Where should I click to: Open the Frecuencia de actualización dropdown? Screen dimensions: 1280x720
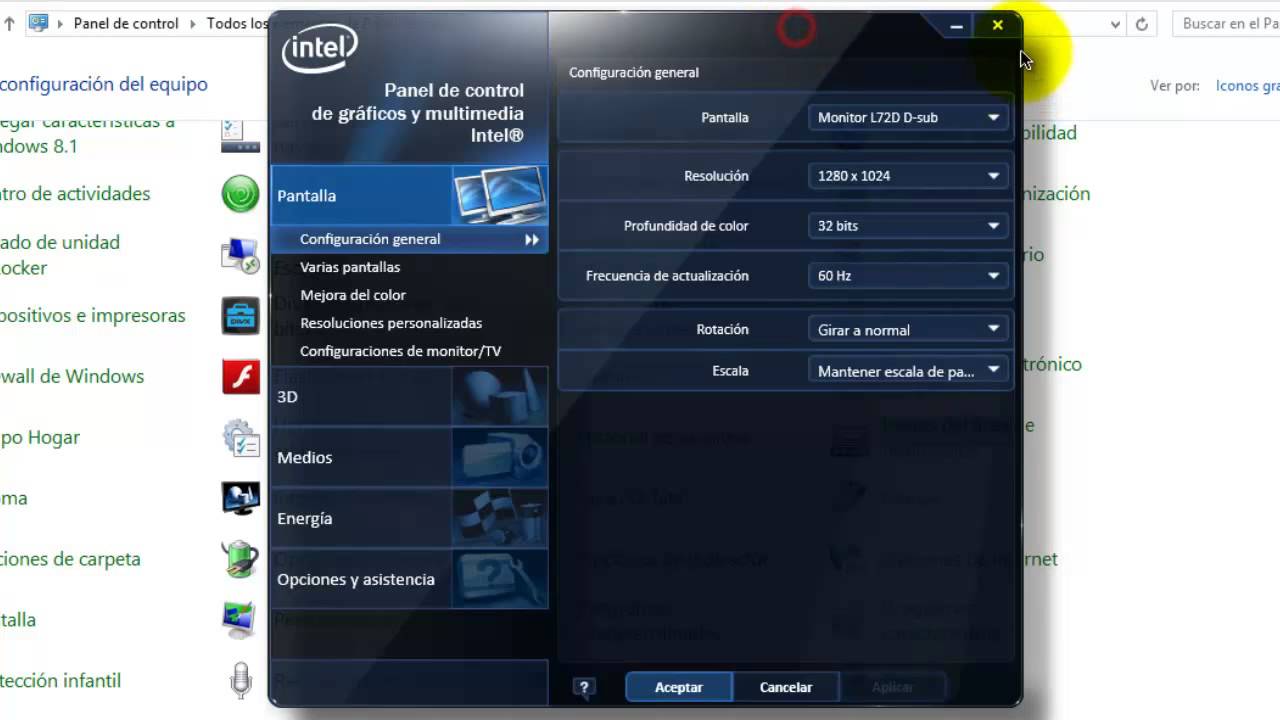click(x=908, y=275)
